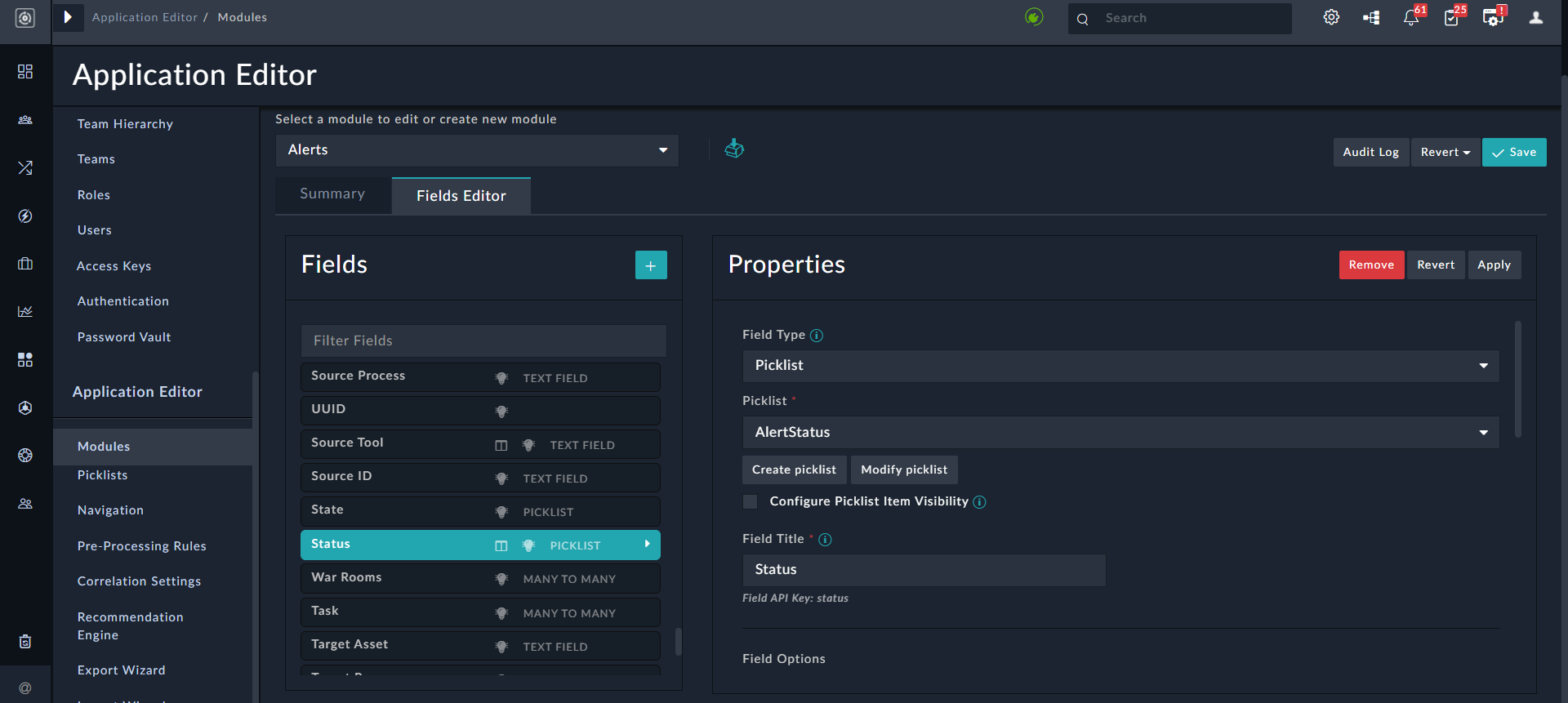Open system configuration alert icon in top bar
Screen dimensions: 1568x703
[x=1493, y=17]
